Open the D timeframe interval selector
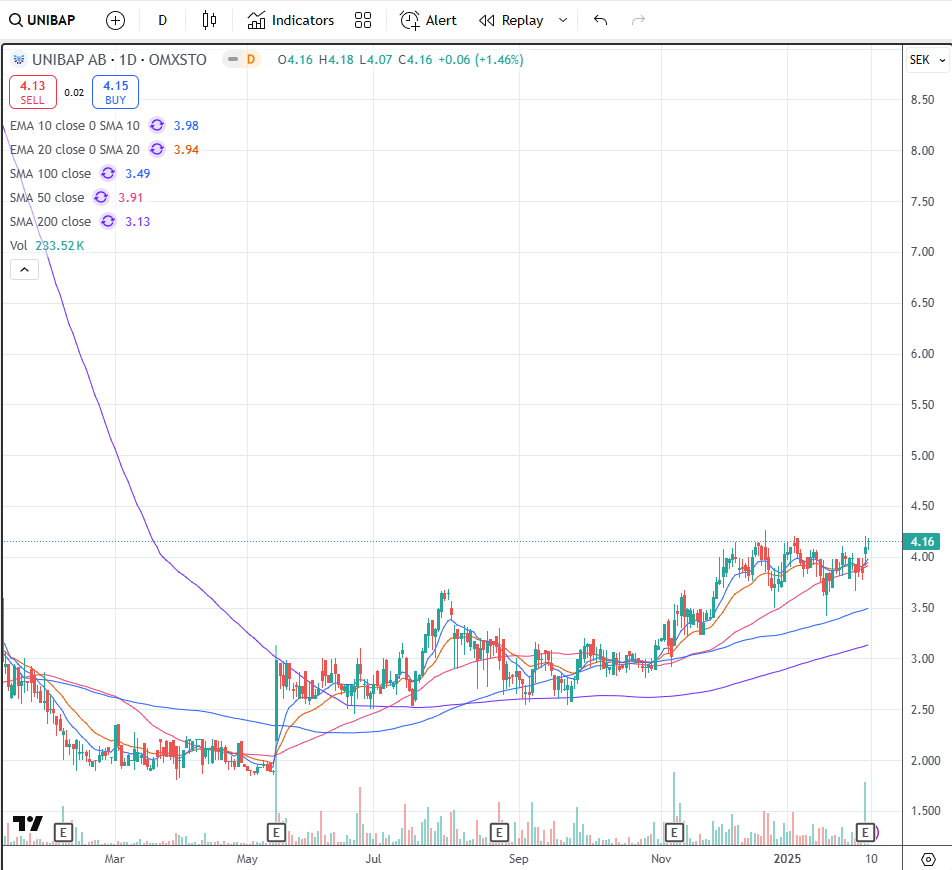This screenshot has width=952, height=870. coord(163,20)
